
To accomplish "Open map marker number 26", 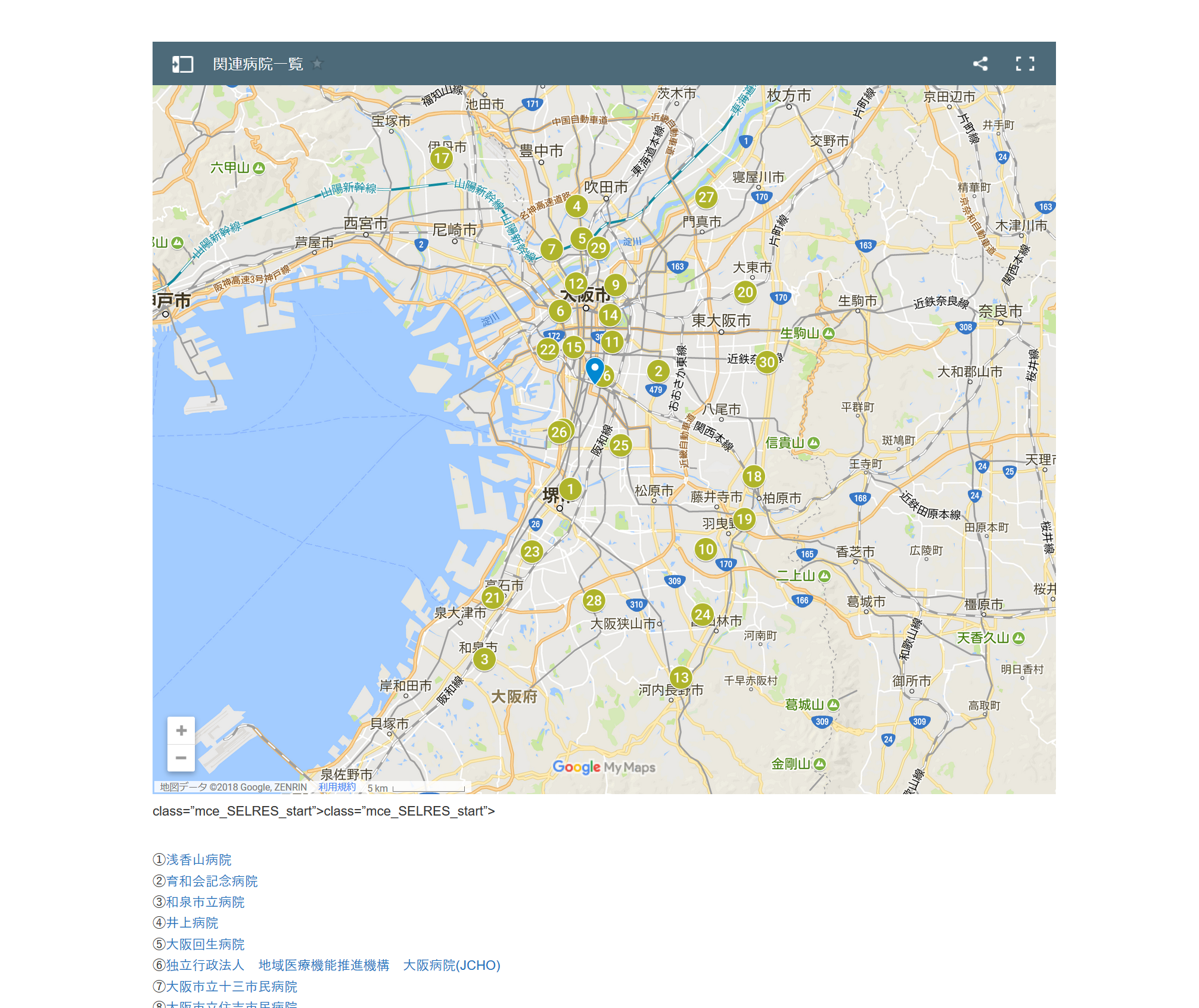I will [x=559, y=433].
